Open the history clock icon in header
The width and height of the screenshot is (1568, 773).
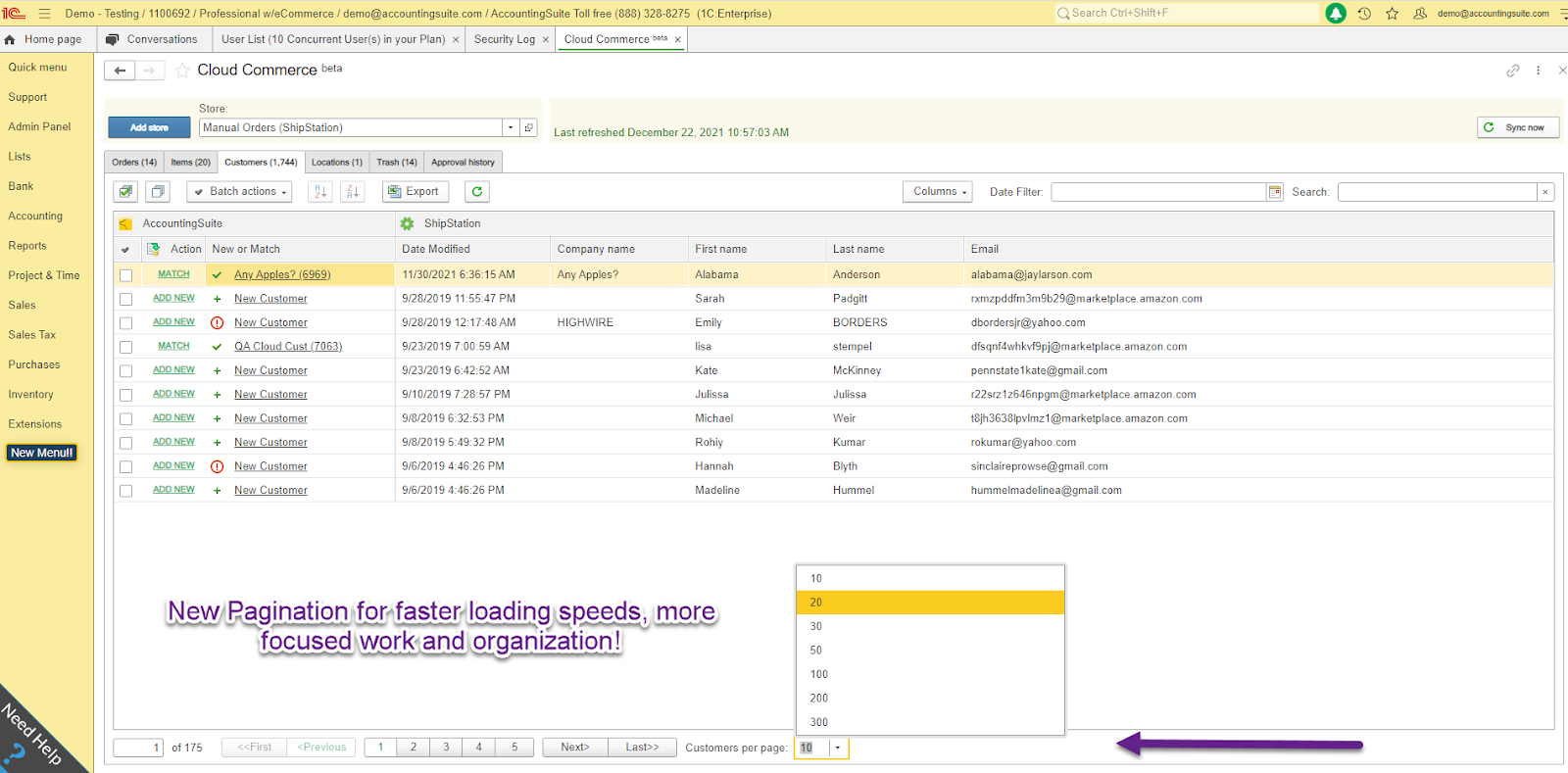(x=1364, y=14)
